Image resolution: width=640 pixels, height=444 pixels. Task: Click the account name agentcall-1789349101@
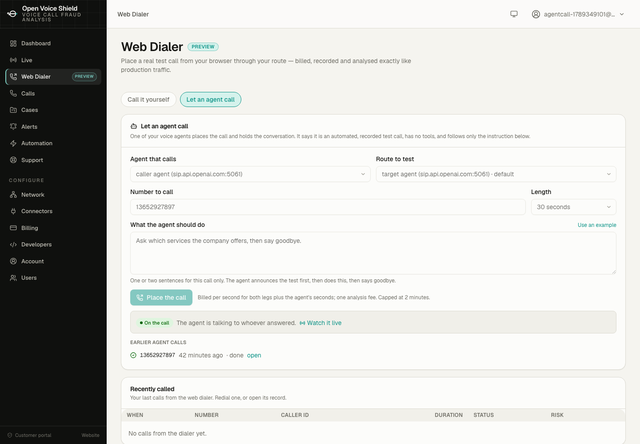coord(579,14)
